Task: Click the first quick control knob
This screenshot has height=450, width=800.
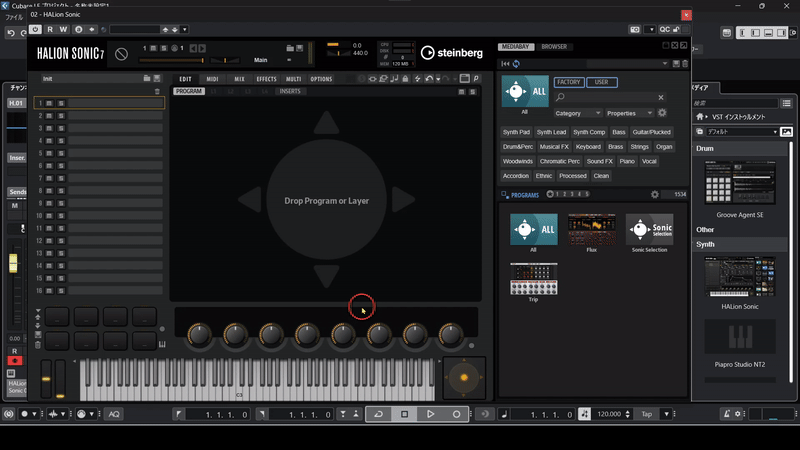Action: (x=199, y=335)
